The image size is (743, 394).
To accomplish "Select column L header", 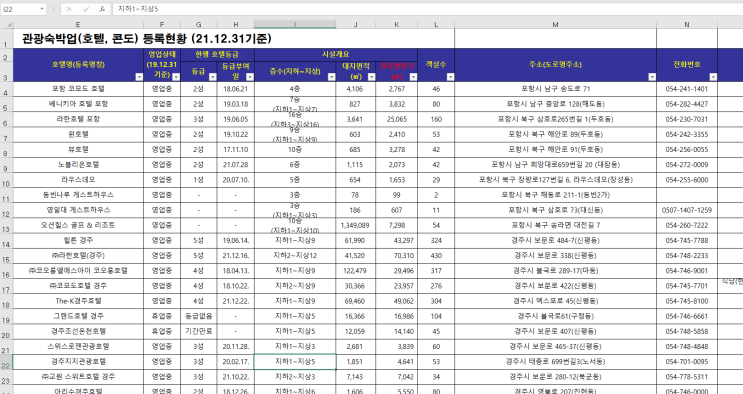I will pyautogui.click(x=436, y=24).
